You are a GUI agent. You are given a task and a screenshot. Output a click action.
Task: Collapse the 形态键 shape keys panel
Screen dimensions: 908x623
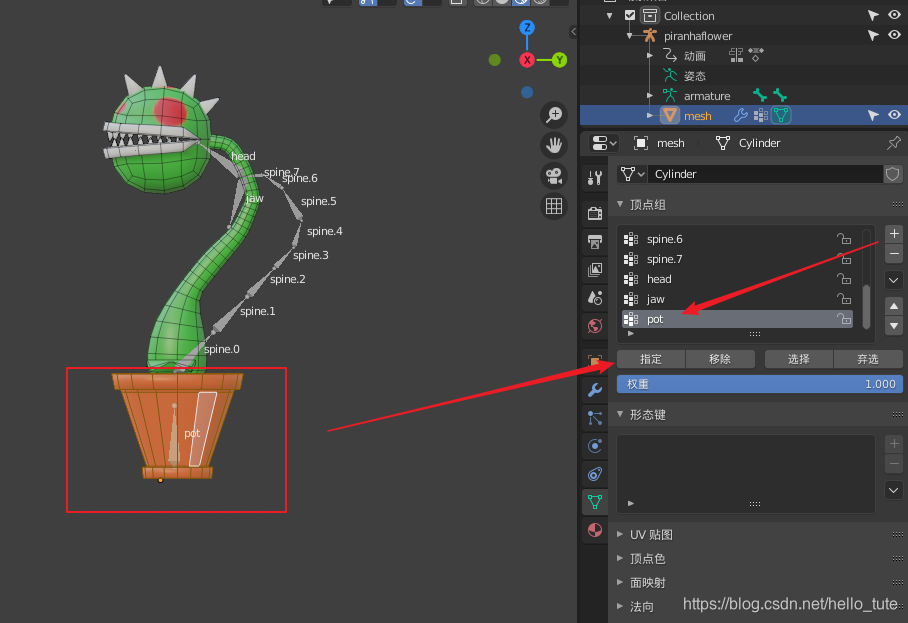(x=620, y=415)
